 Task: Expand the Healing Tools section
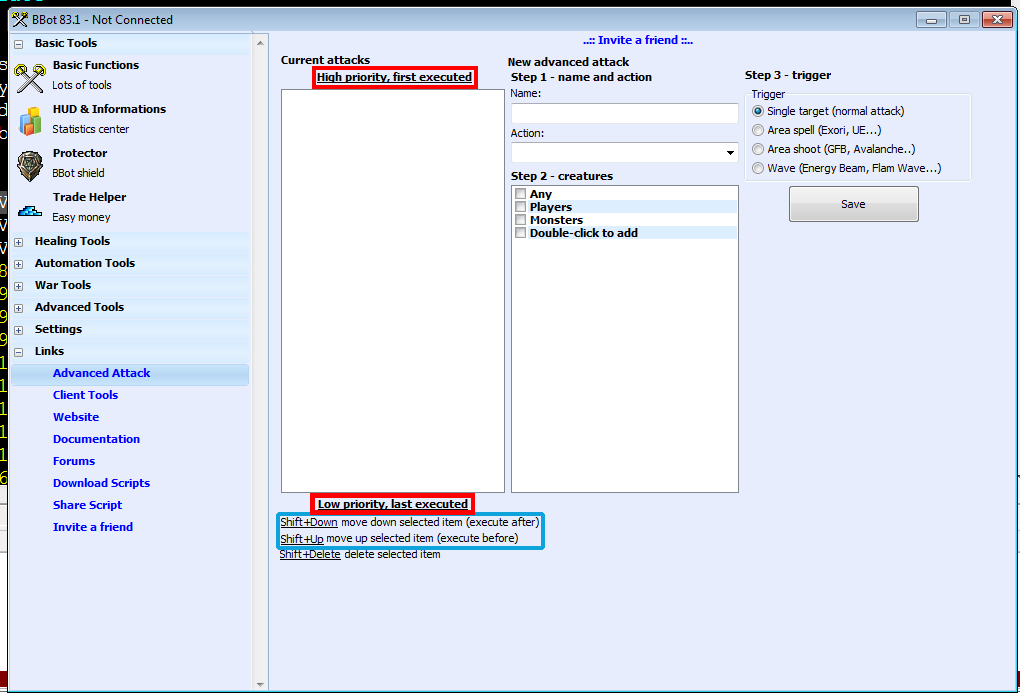18,241
